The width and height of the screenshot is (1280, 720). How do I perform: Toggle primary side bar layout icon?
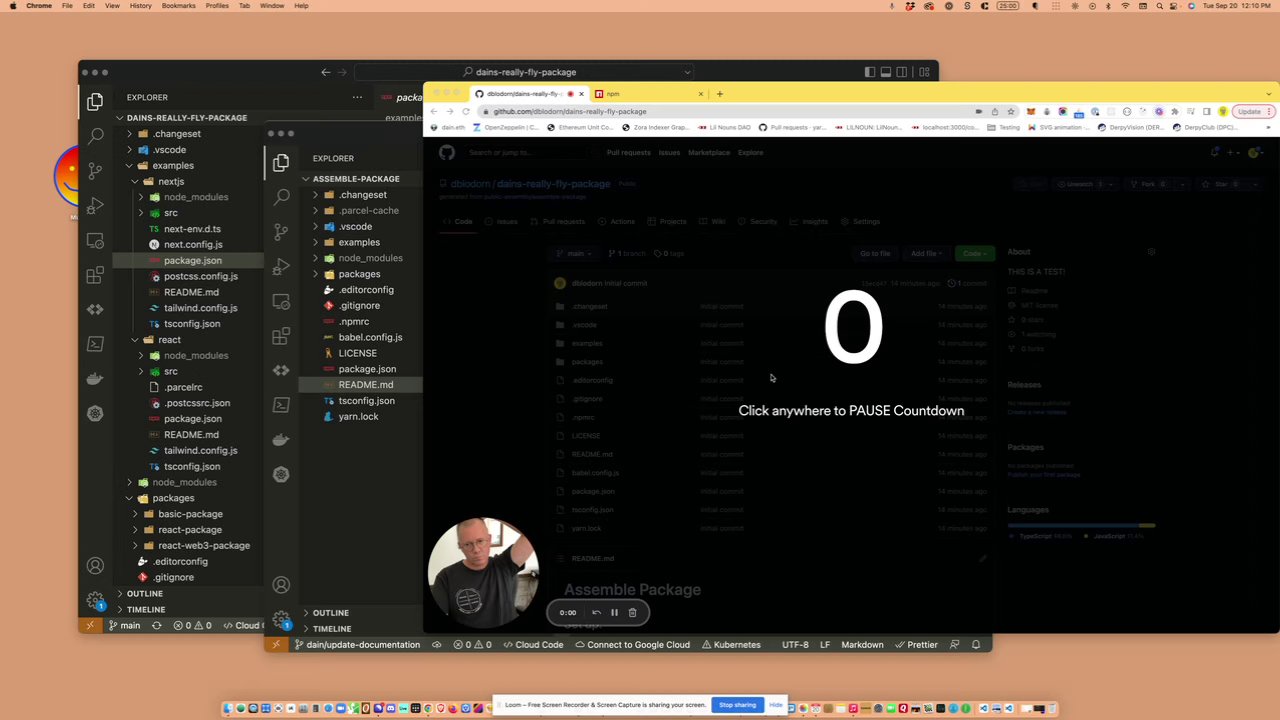tap(870, 72)
